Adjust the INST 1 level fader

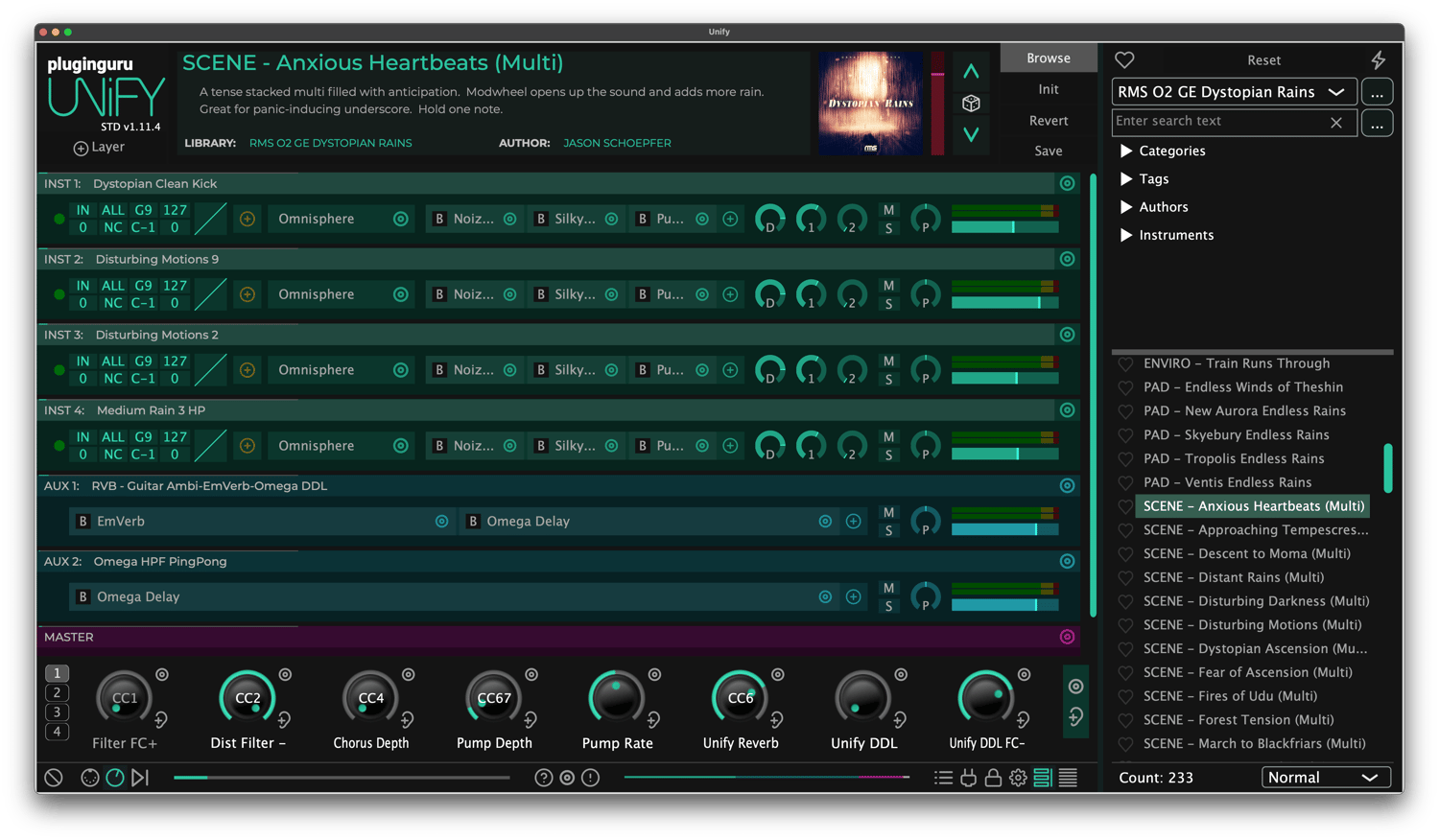click(x=1004, y=227)
